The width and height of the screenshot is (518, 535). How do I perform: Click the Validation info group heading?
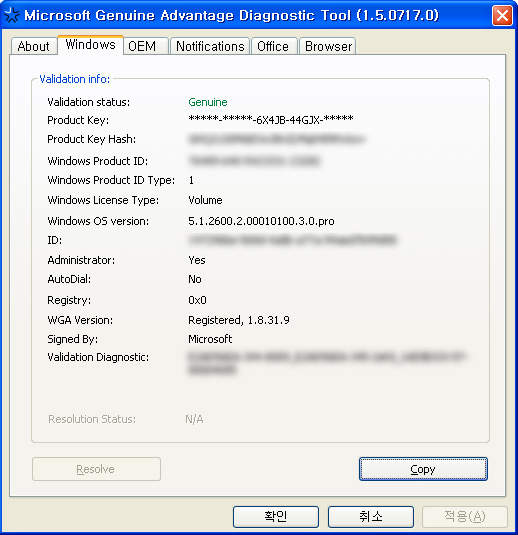[75, 79]
